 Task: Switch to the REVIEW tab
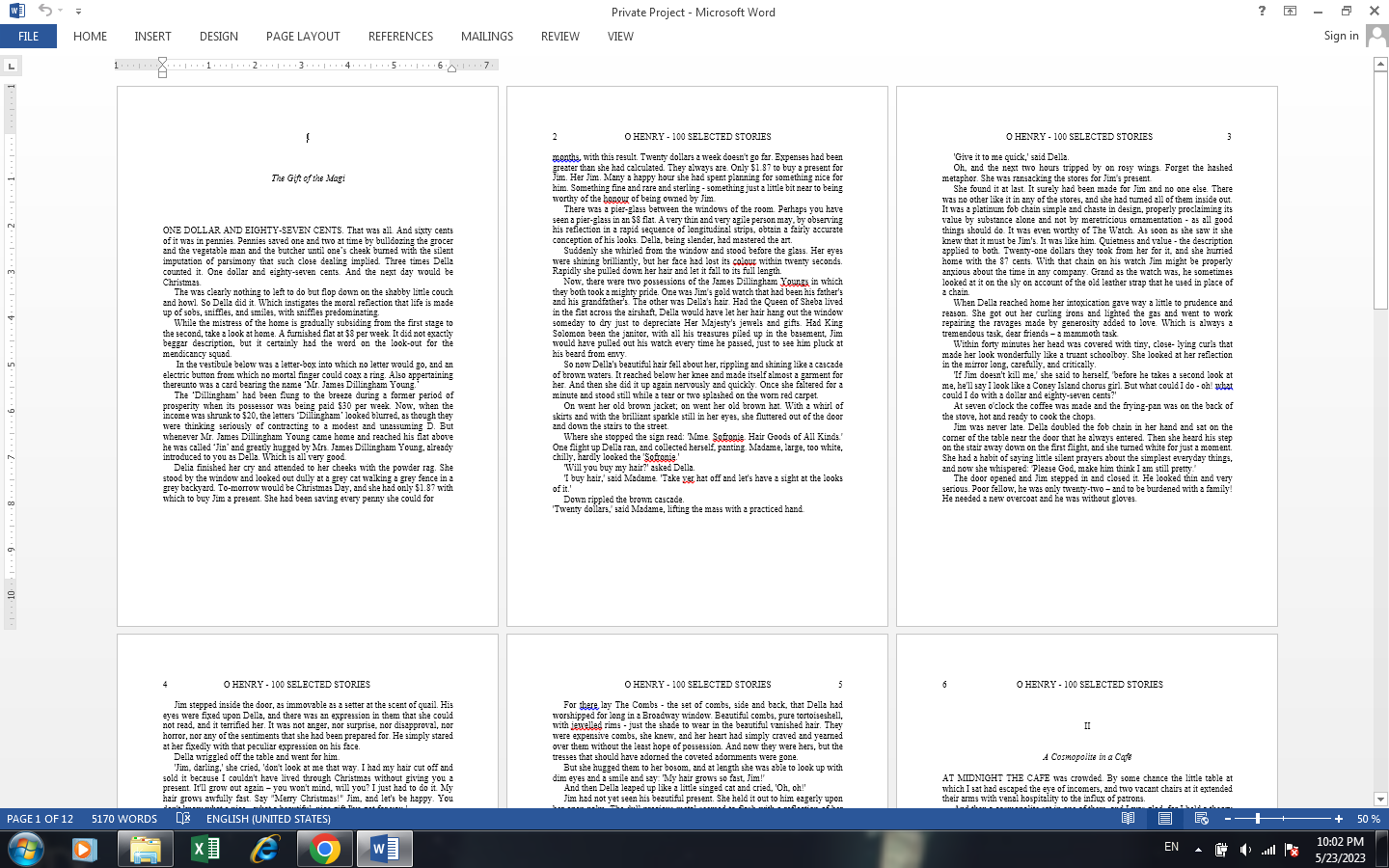(x=560, y=37)
